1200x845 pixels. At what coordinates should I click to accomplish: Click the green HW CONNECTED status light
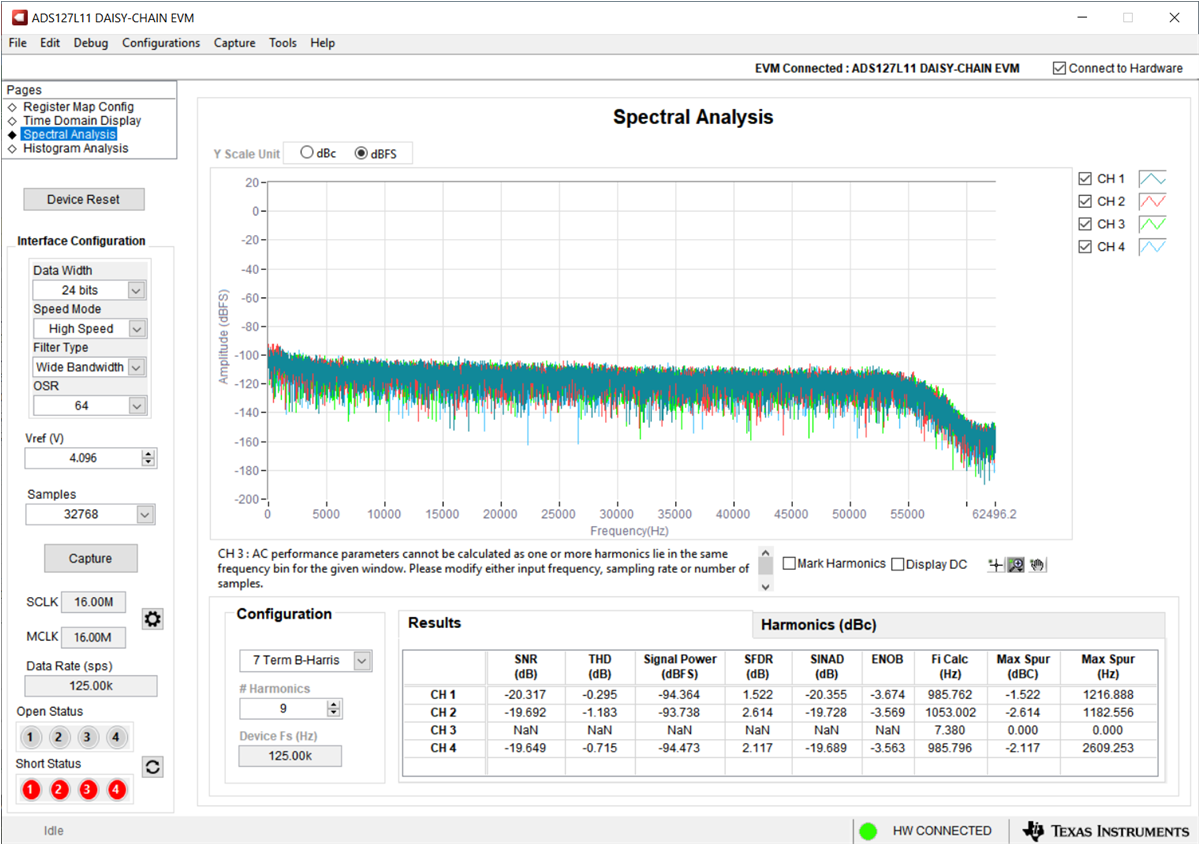coord(868,831)
